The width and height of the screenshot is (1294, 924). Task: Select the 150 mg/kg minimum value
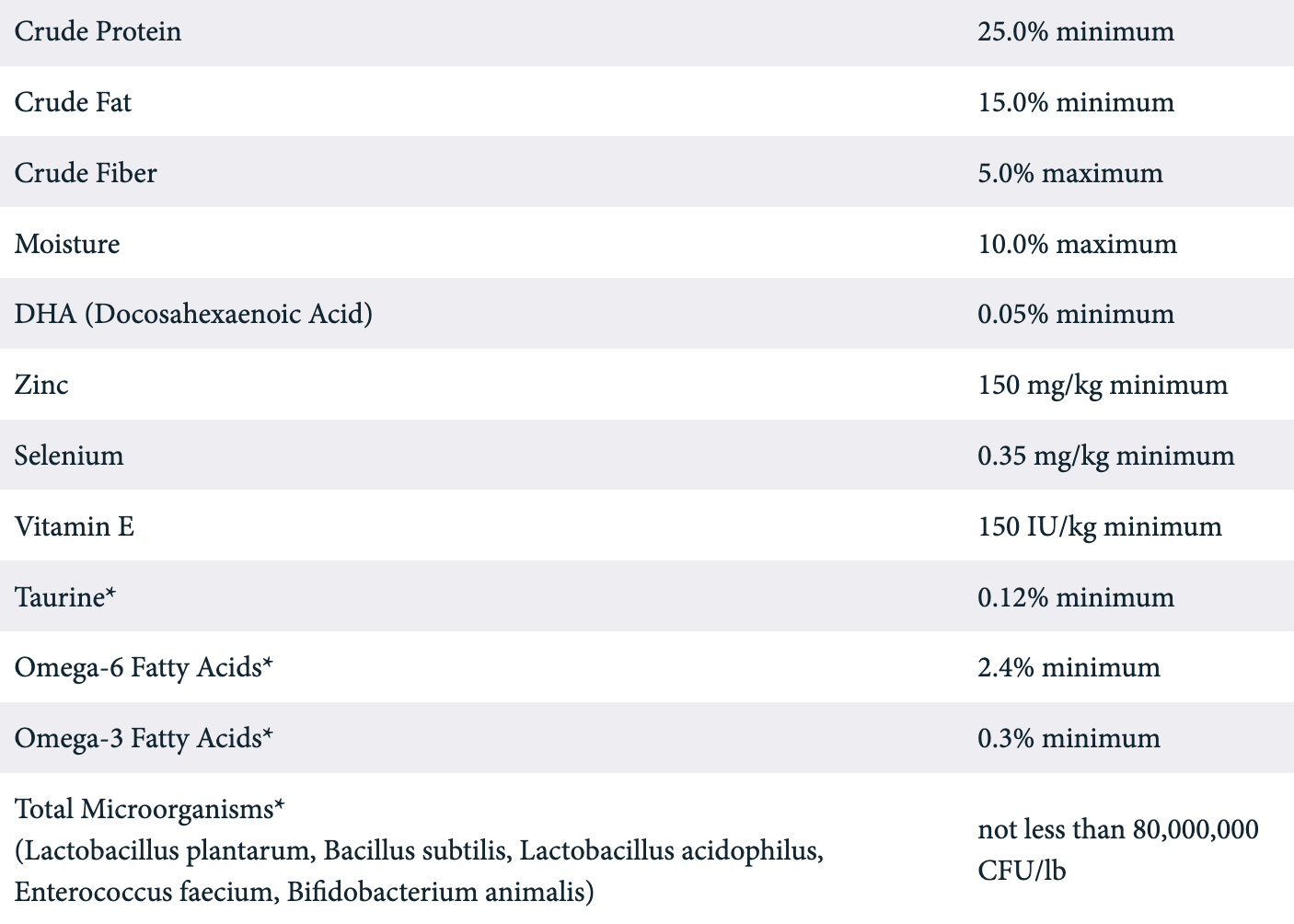(1103, 385)
